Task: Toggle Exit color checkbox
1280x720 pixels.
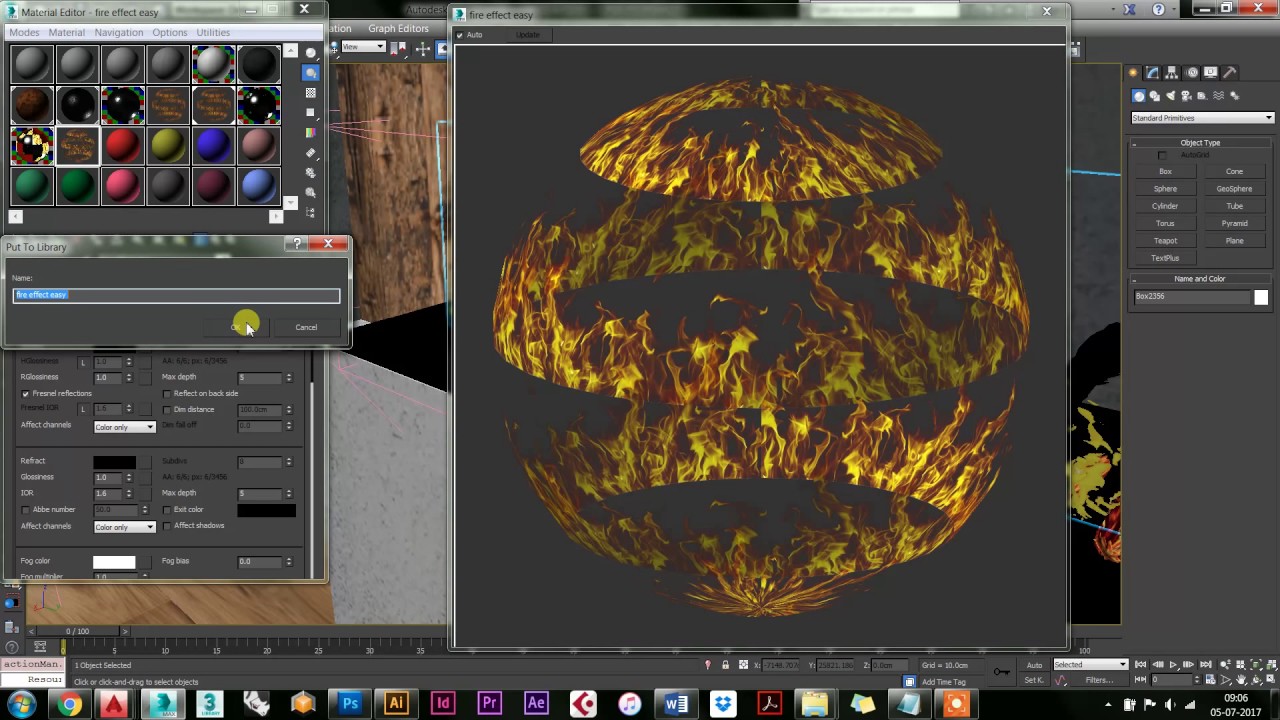Action: [x=167, y=510]
